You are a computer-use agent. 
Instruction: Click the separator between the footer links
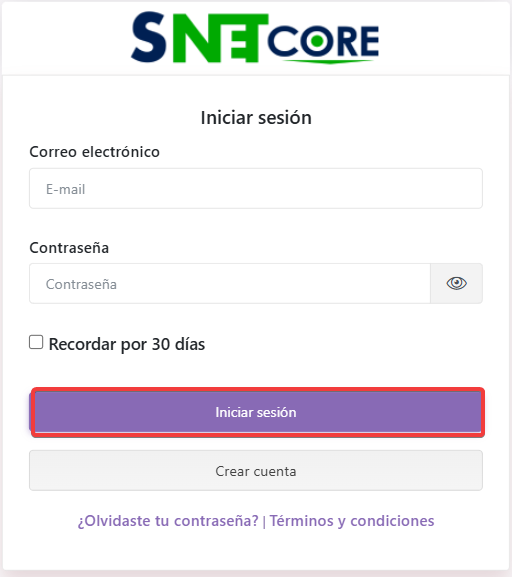tap(264, 522)
